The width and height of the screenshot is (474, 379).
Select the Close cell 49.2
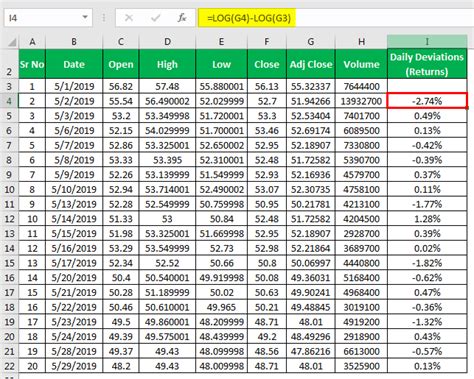click(x=267, y=337)
